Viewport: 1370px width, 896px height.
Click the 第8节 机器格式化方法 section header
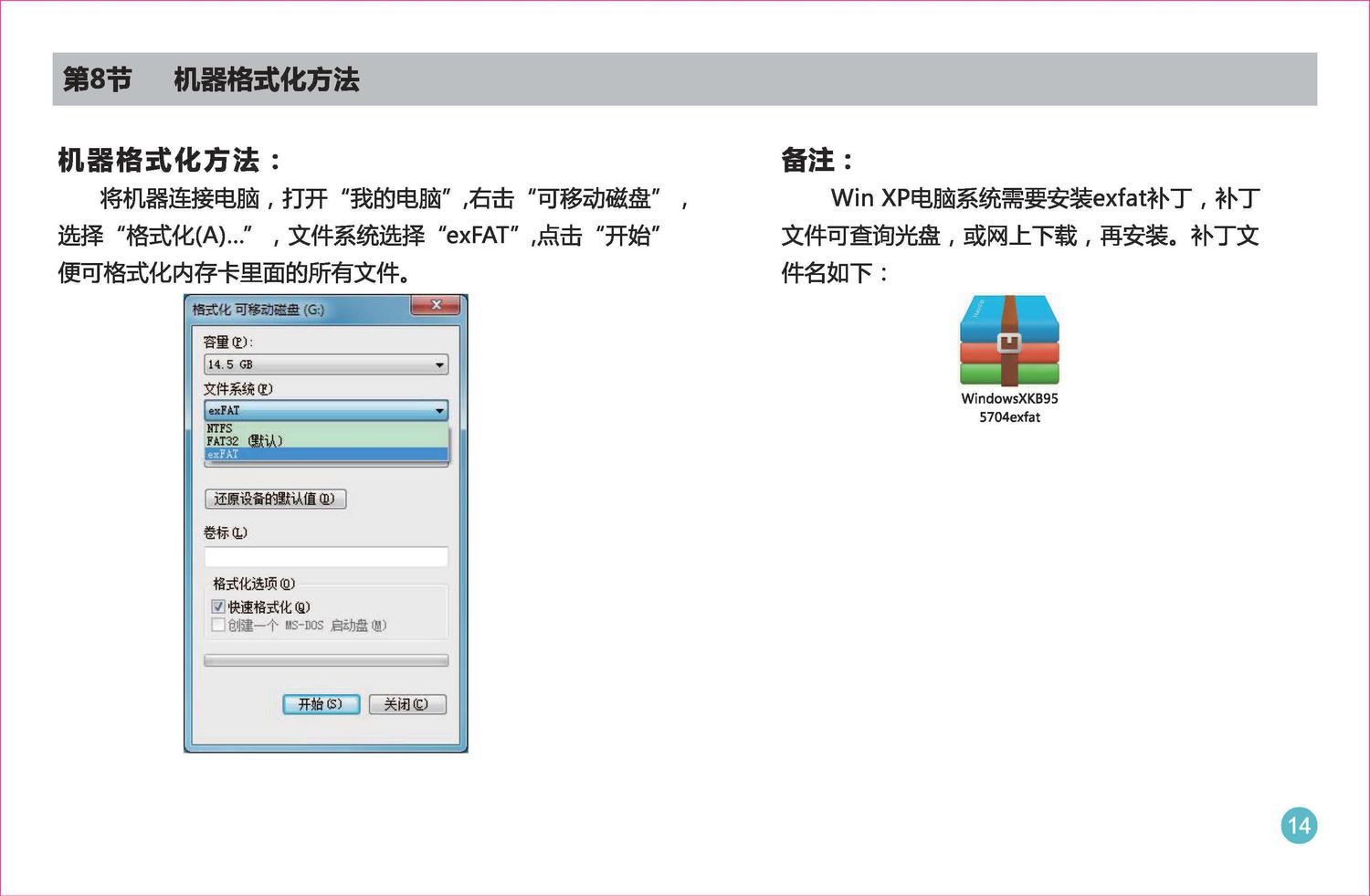coord(685,79)
